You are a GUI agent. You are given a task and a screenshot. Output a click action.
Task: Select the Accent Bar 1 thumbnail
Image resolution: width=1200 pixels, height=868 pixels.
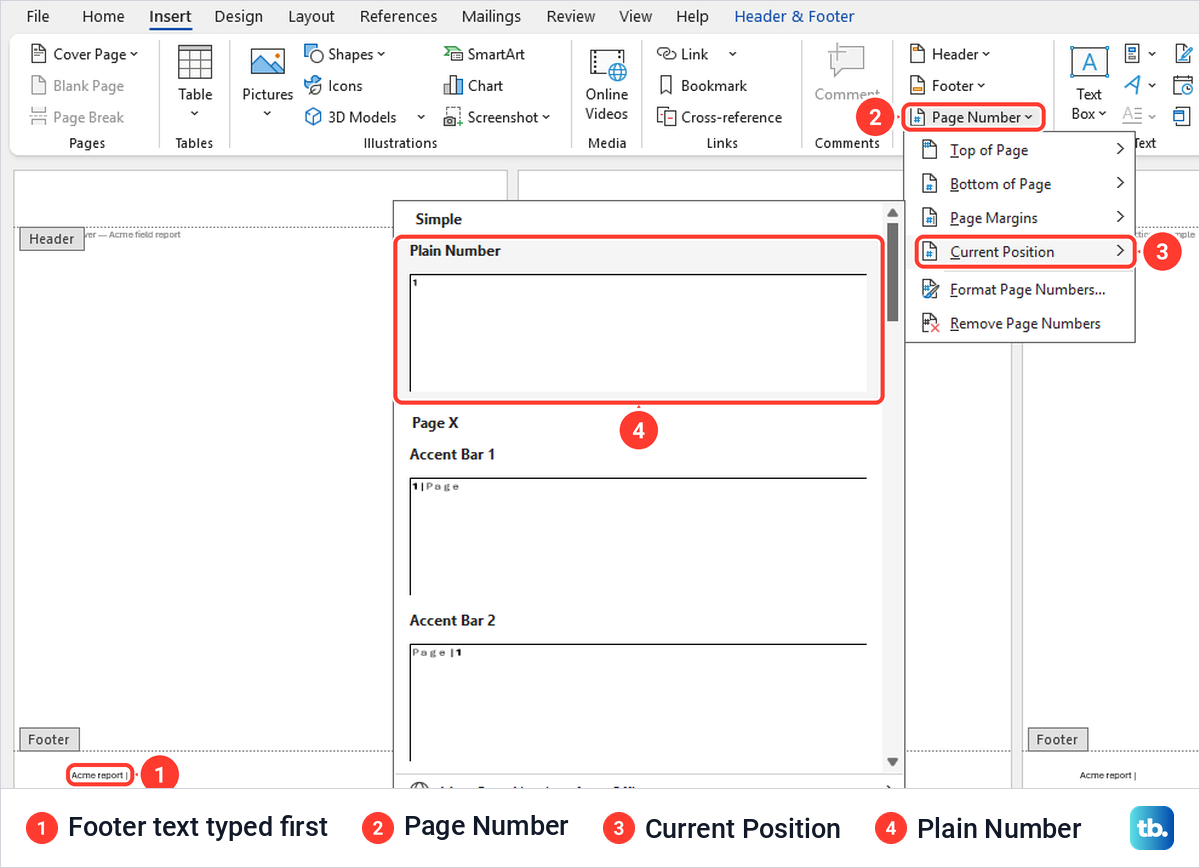(639, 537)
